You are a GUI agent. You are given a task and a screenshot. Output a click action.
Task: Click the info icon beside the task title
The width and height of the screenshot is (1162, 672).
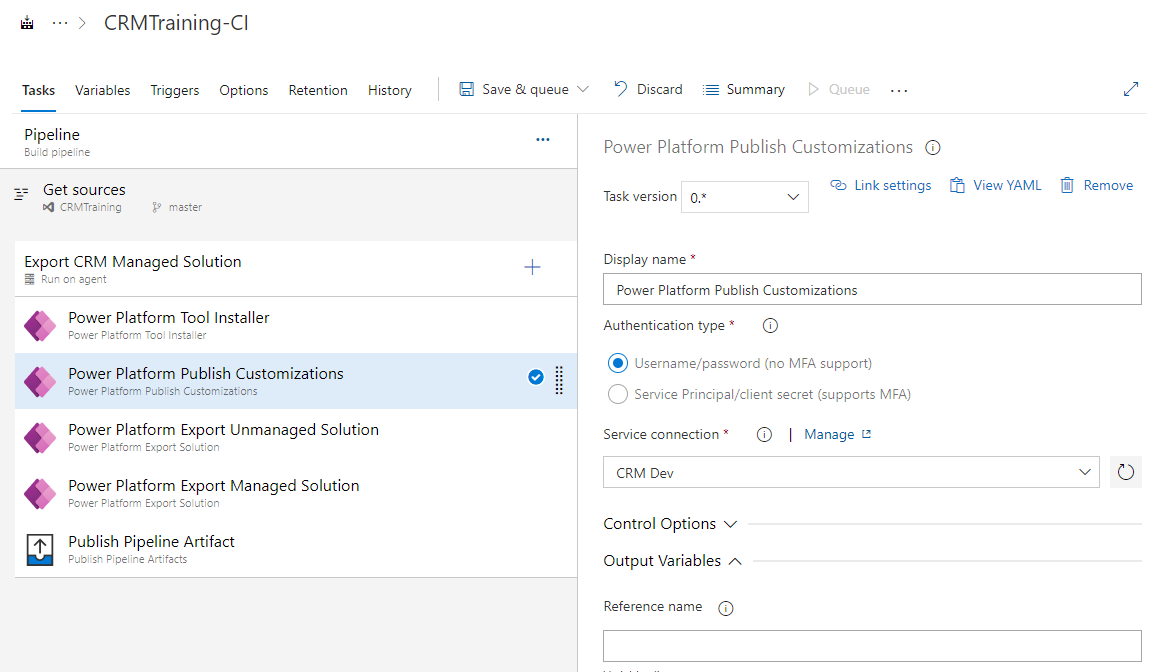[933, 147]
